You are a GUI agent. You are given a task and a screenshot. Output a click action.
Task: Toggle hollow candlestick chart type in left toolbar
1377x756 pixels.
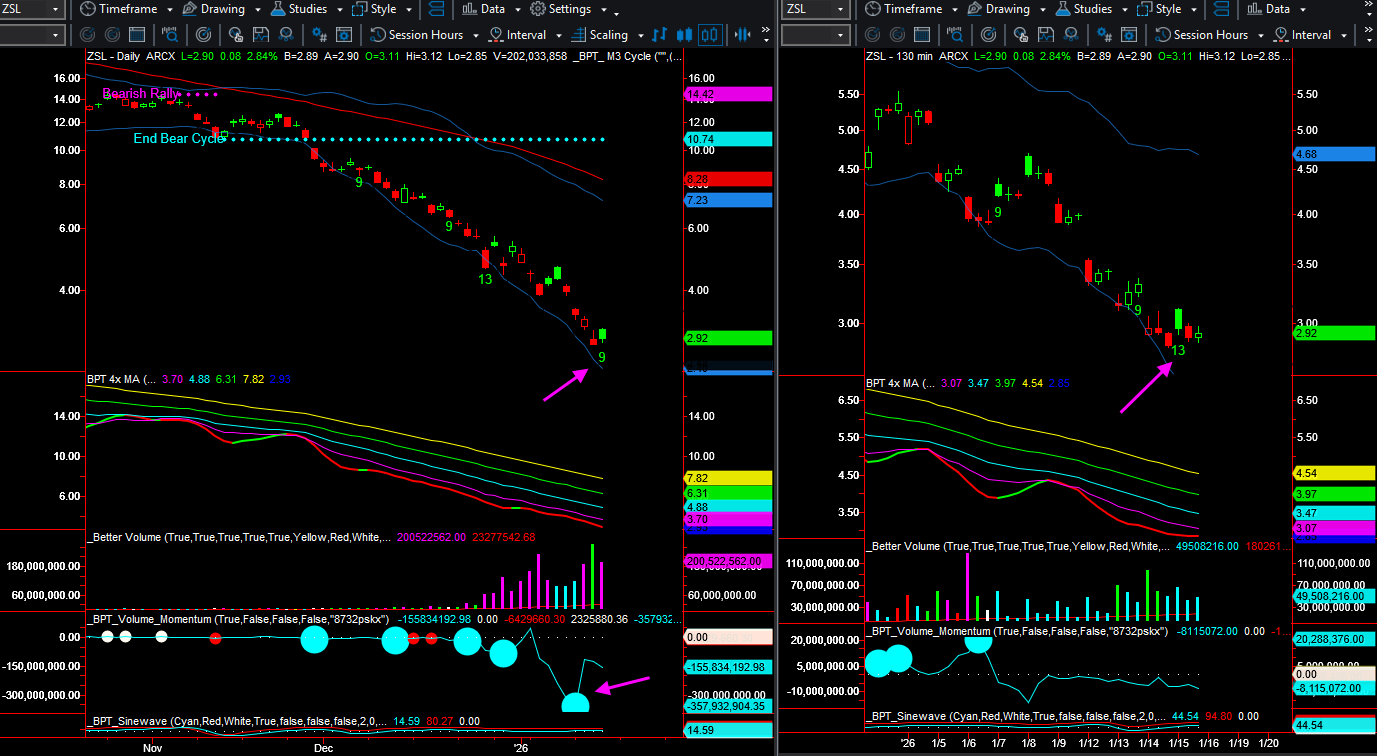point(709,34)
